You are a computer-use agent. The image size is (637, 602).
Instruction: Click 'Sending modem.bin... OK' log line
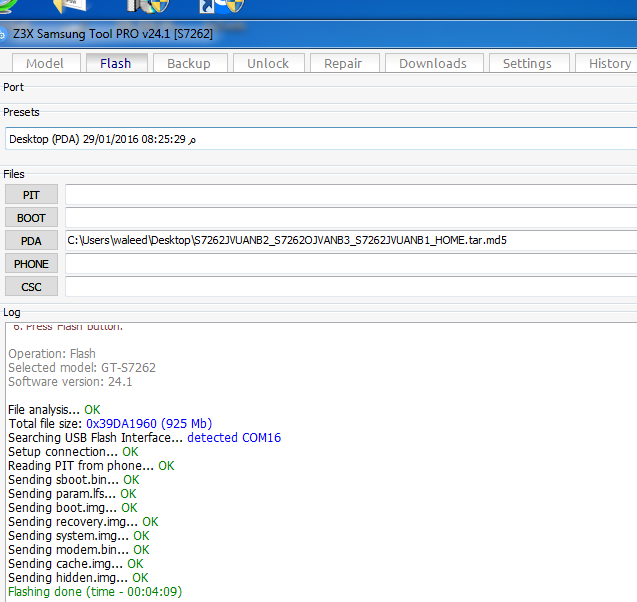pos(79,550)
